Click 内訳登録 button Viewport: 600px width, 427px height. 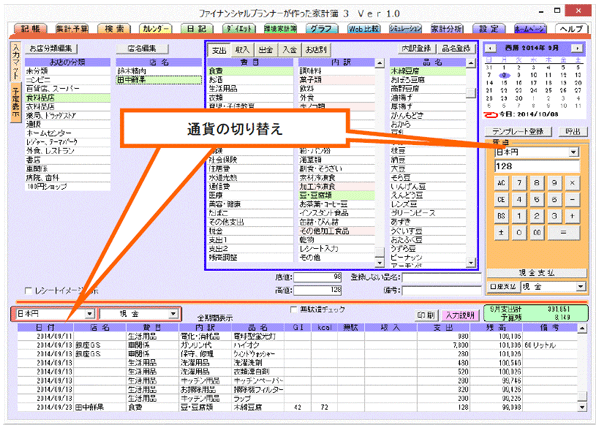point(416,49)
